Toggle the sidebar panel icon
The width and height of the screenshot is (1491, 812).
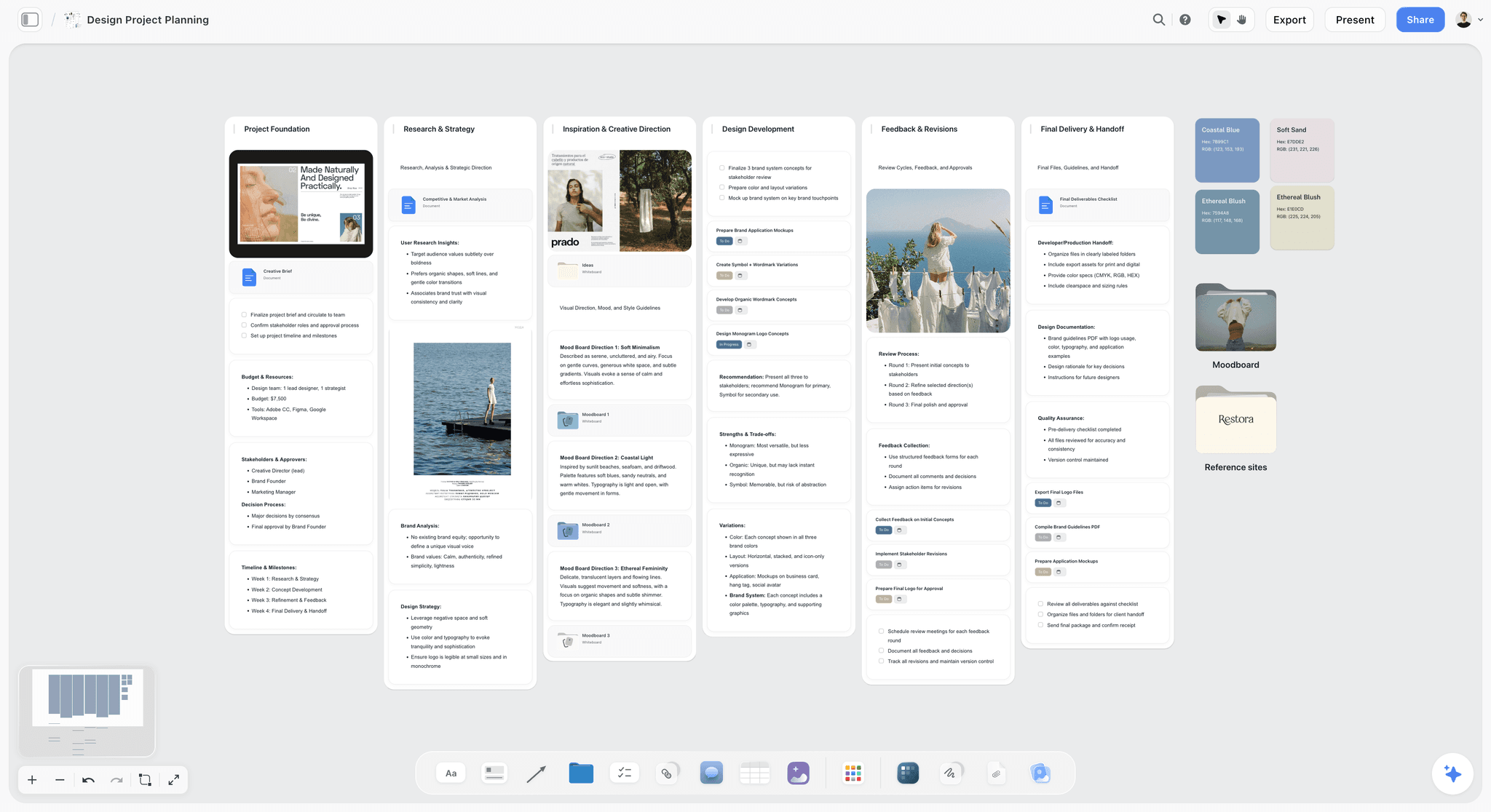coord(30,20)
